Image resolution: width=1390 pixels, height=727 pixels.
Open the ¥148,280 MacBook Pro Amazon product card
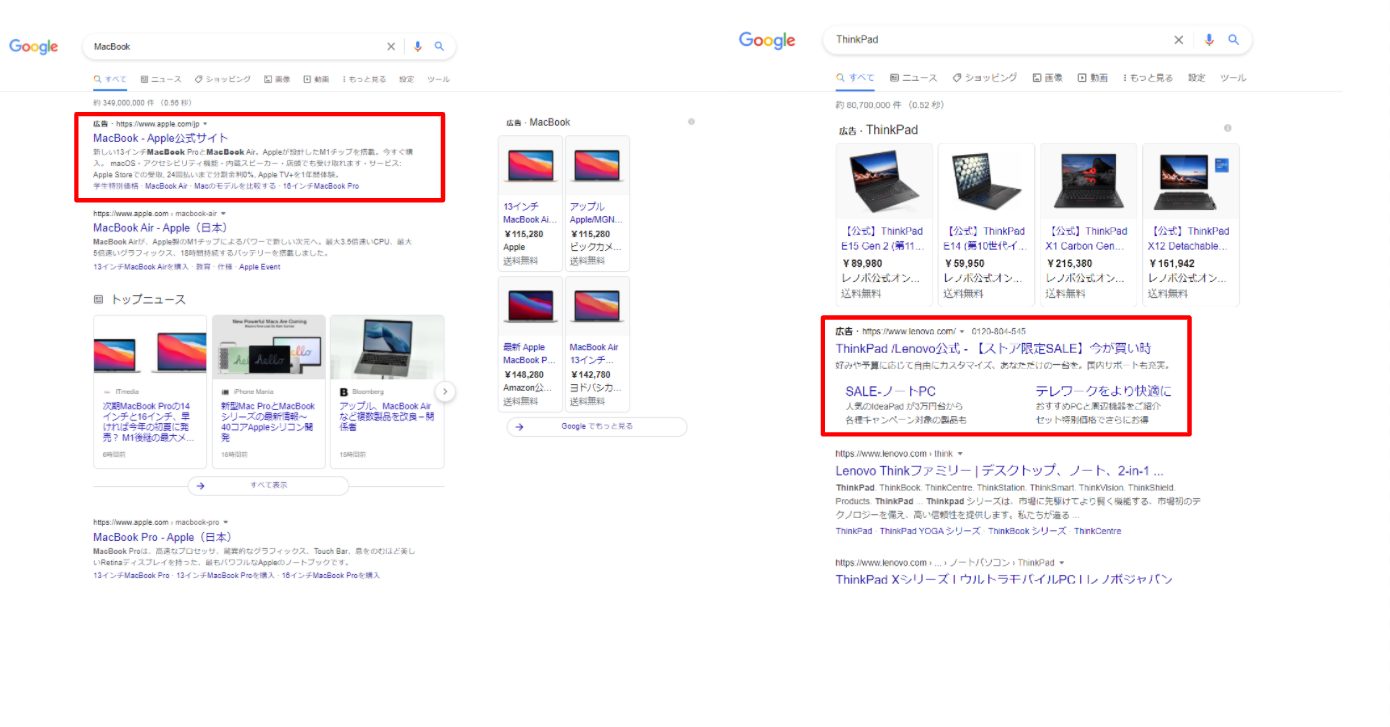530,343
